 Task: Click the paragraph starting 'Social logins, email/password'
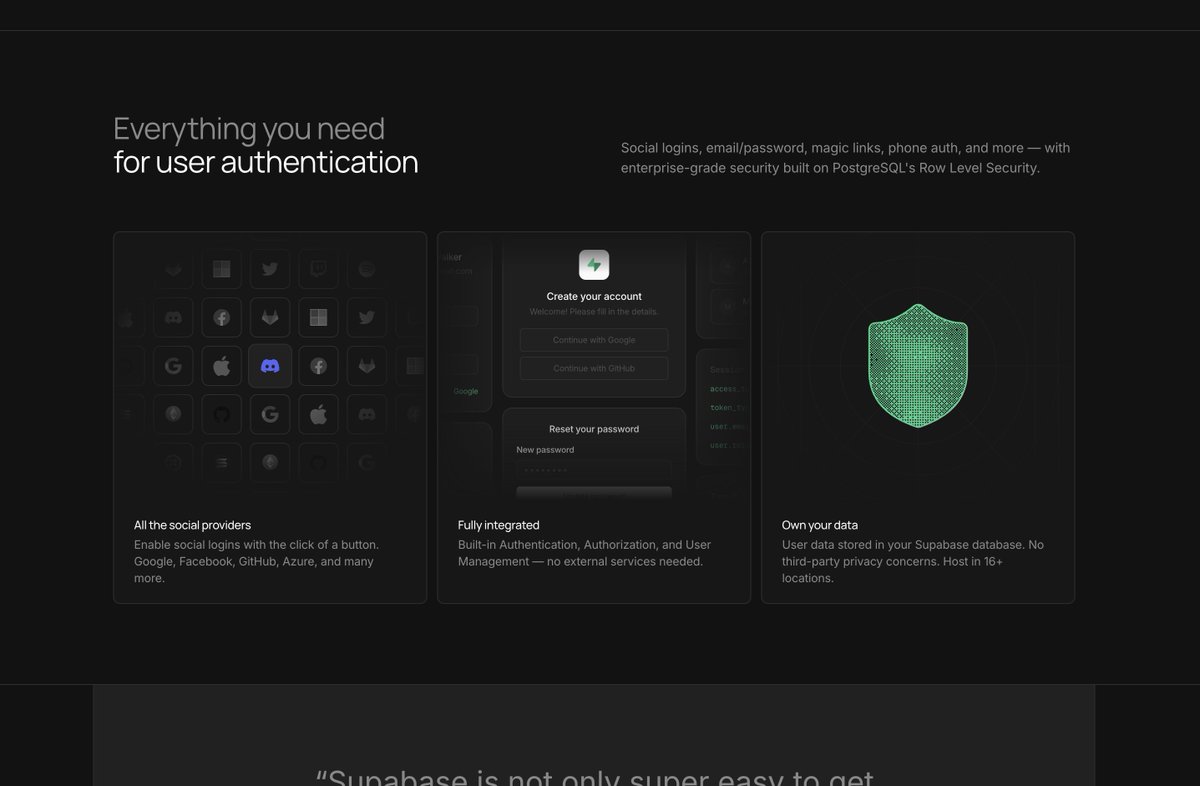[x=846, y=158]
